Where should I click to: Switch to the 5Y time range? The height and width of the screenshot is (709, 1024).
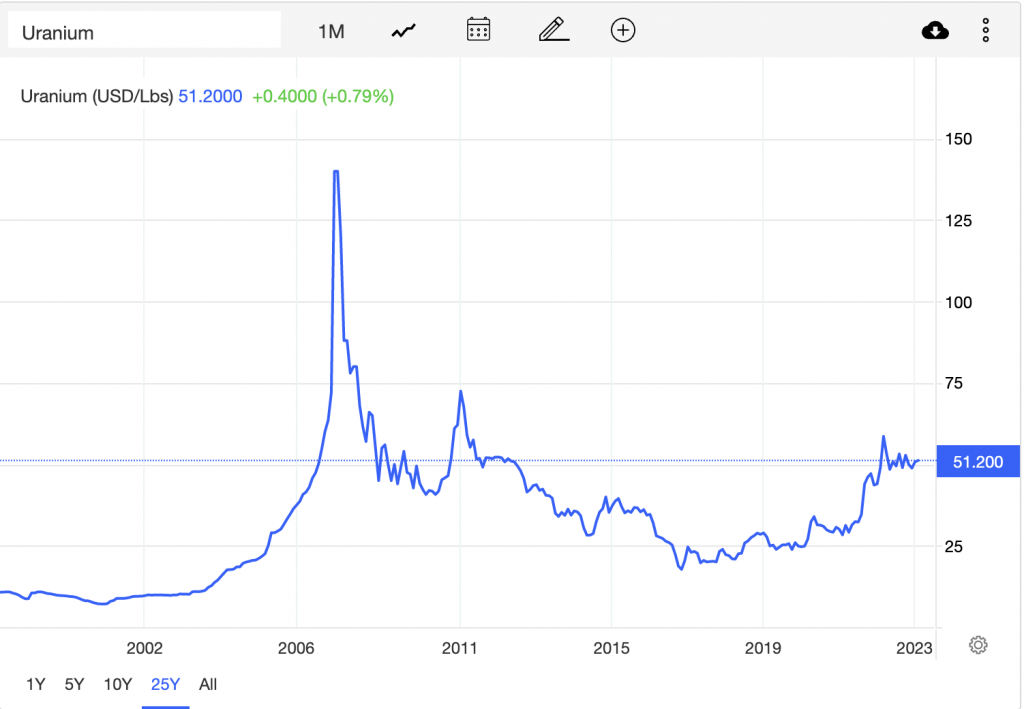[x=74, y=684]
